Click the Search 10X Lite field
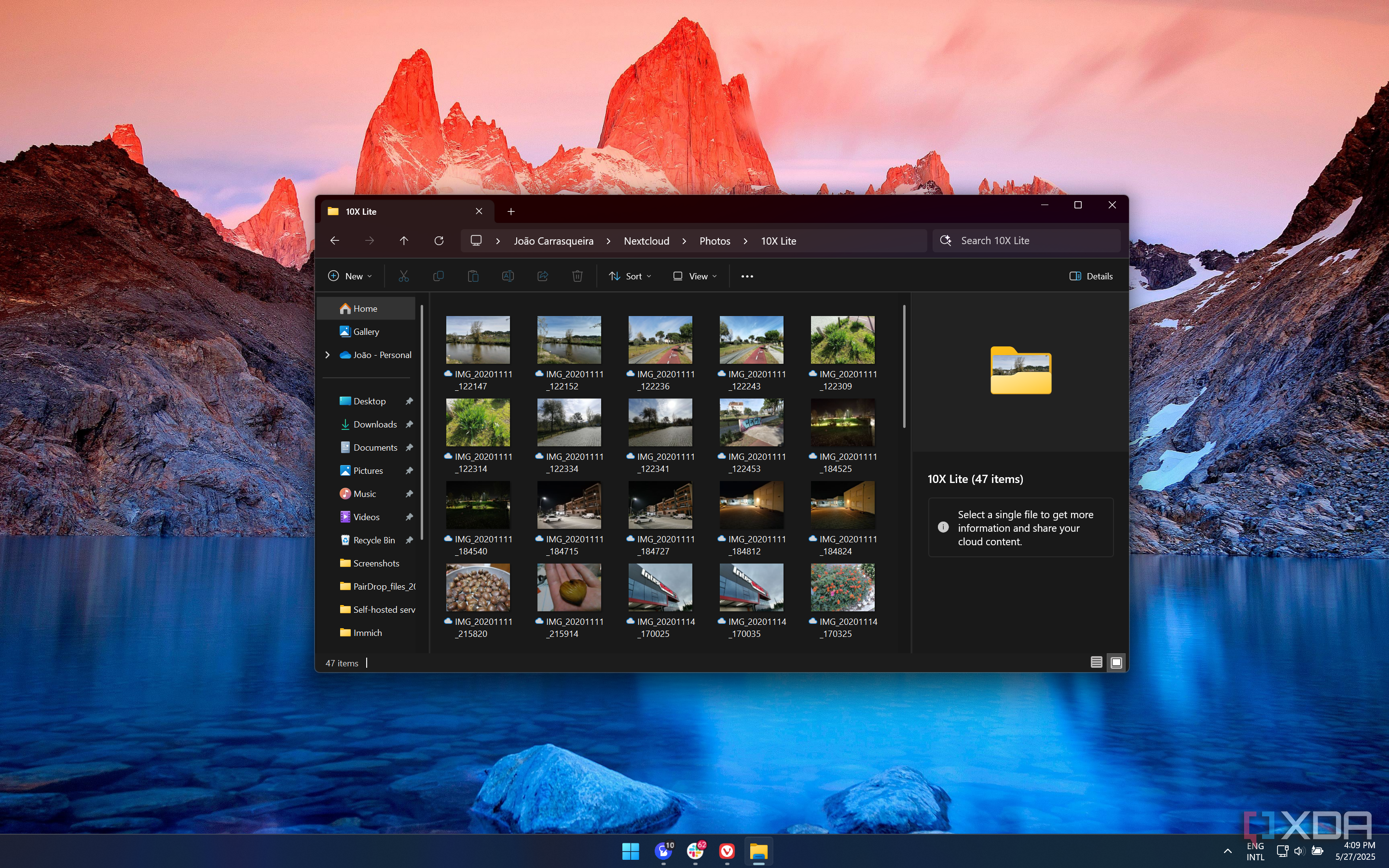 1027,241
